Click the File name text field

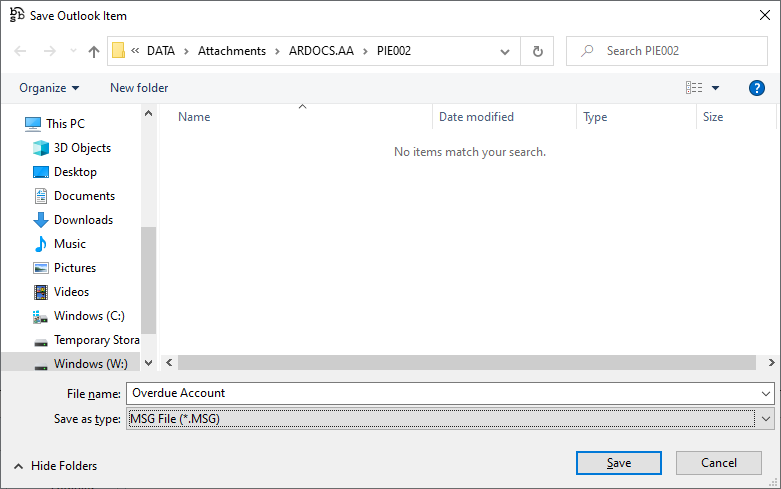440,393
